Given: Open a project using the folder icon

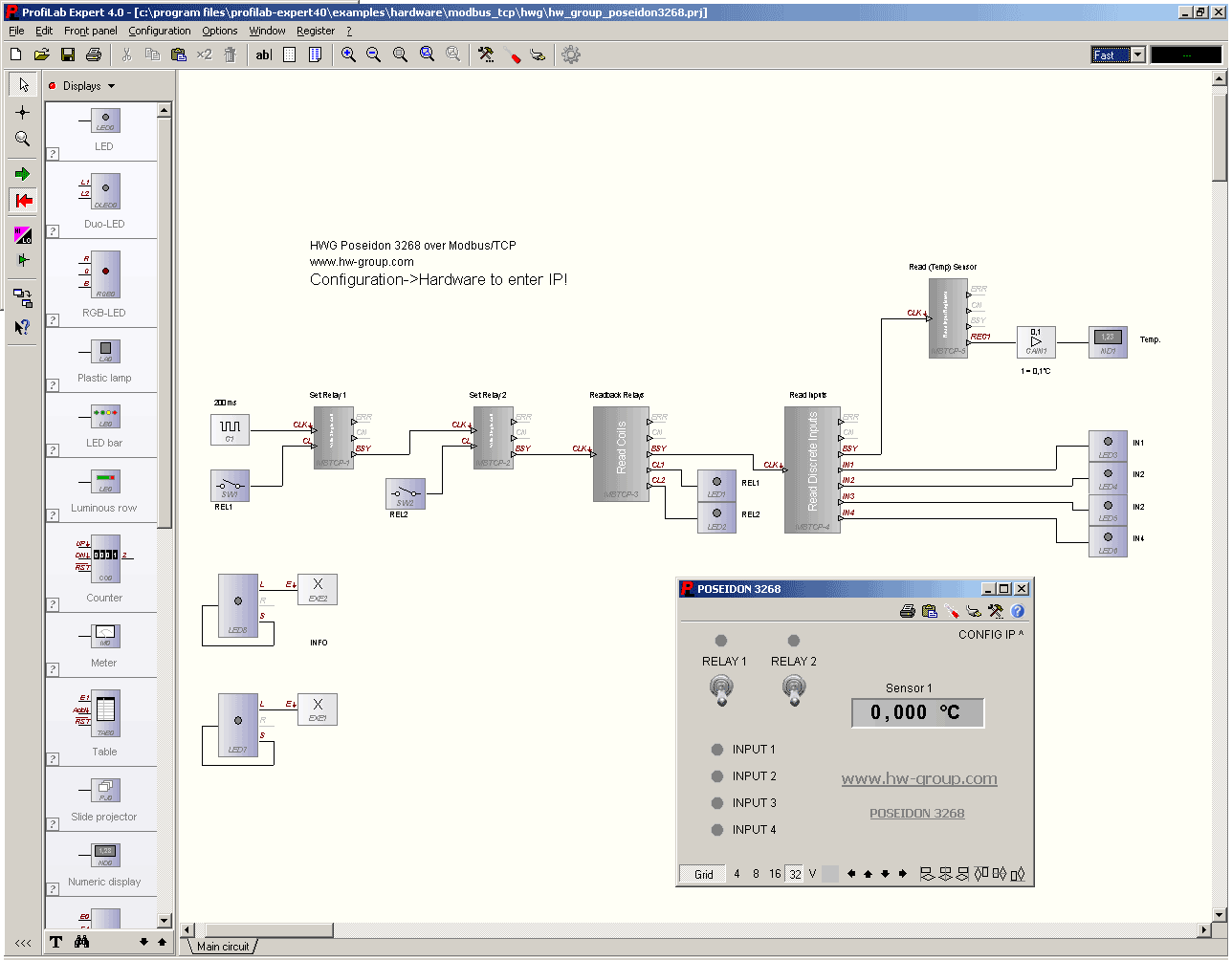Looking at the screenshot, I should tap(42, 55).
